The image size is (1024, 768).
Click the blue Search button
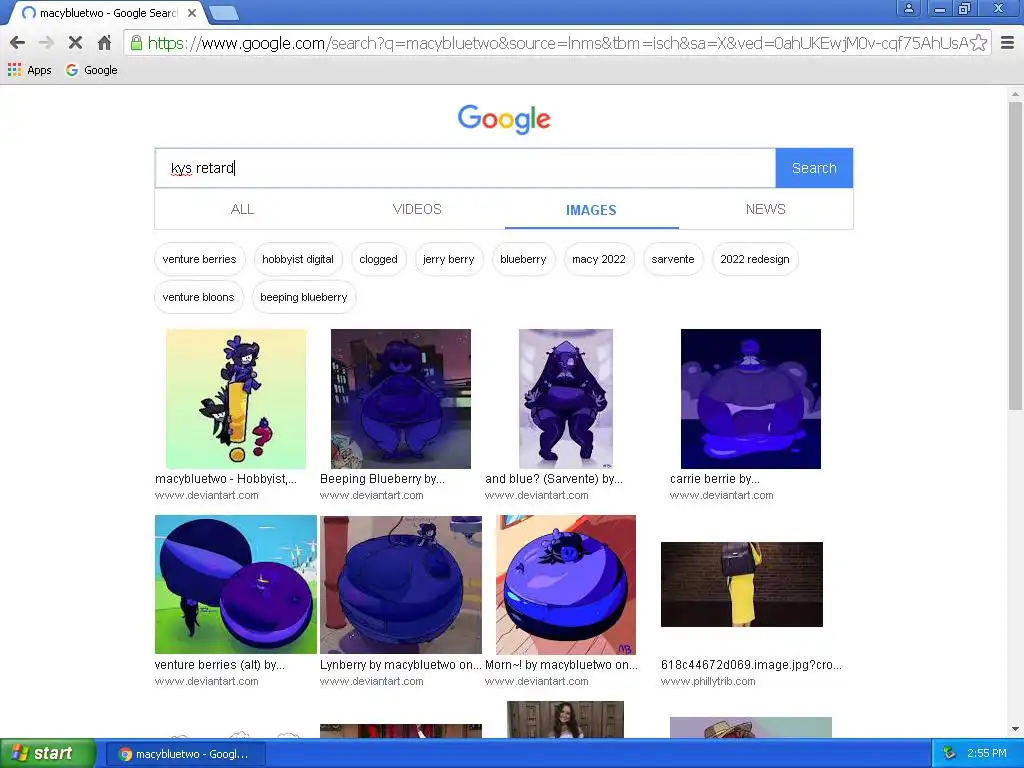(x=814, y=168)
